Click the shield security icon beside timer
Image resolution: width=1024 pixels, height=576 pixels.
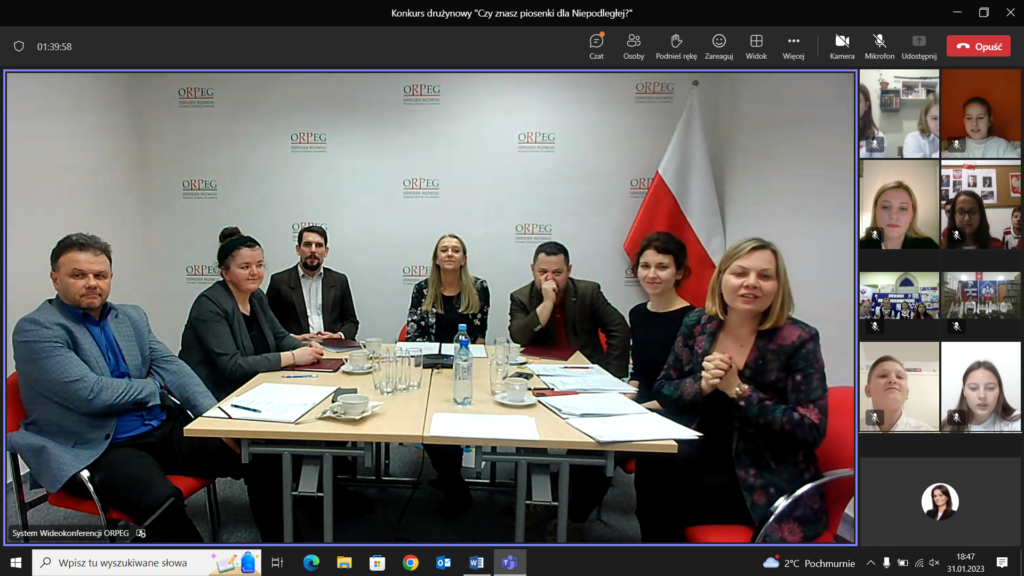coord(18,46)
